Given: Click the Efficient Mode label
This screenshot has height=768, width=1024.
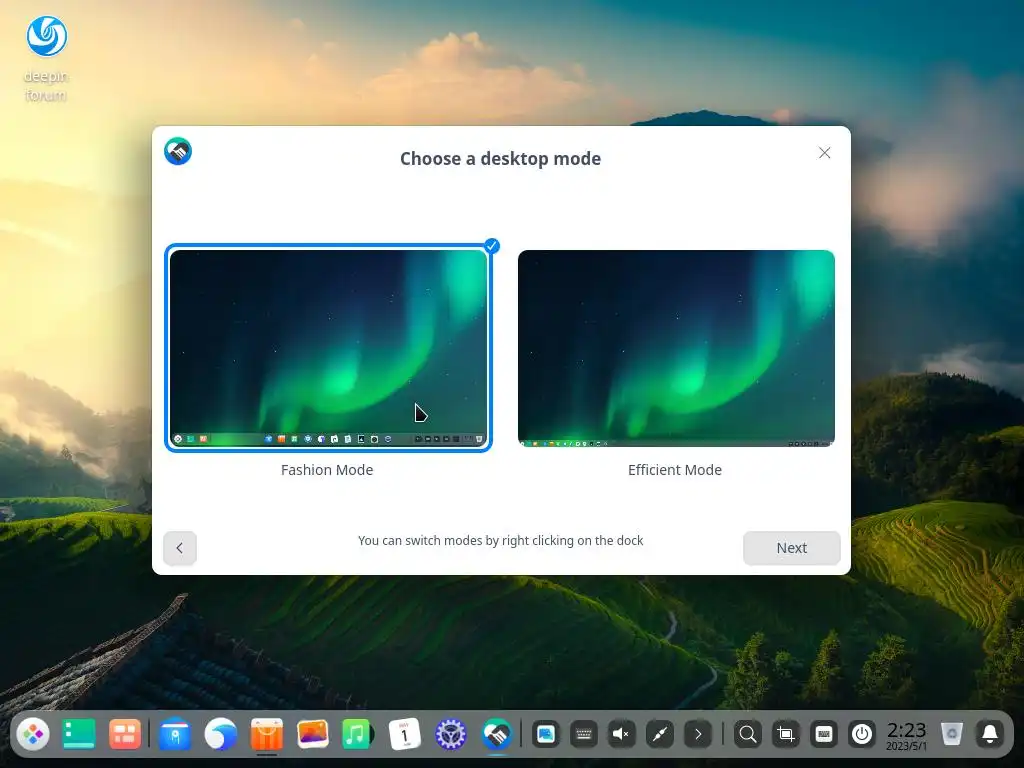Looking at the screenshot, I should click(675, 470).
